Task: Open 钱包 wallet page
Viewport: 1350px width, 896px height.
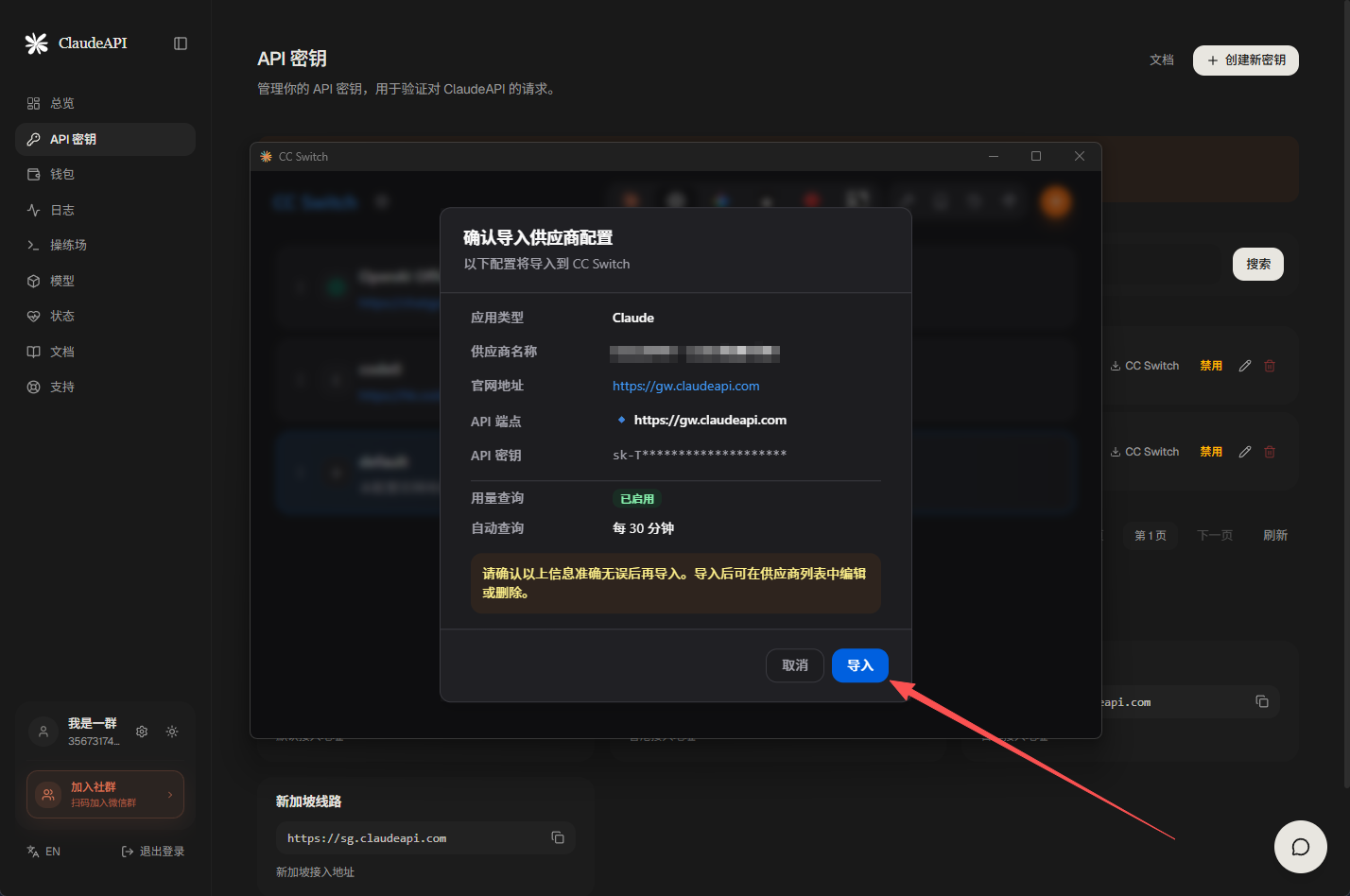Action: click(105, 174)
